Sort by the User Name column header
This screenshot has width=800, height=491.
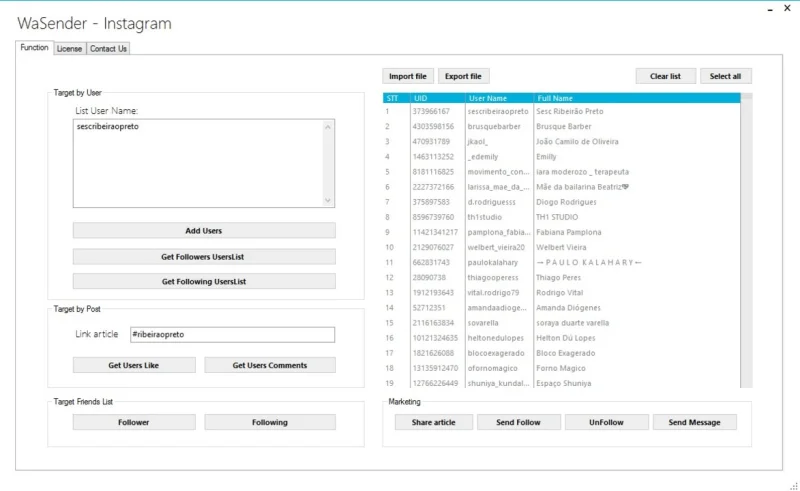click(499, 98)
